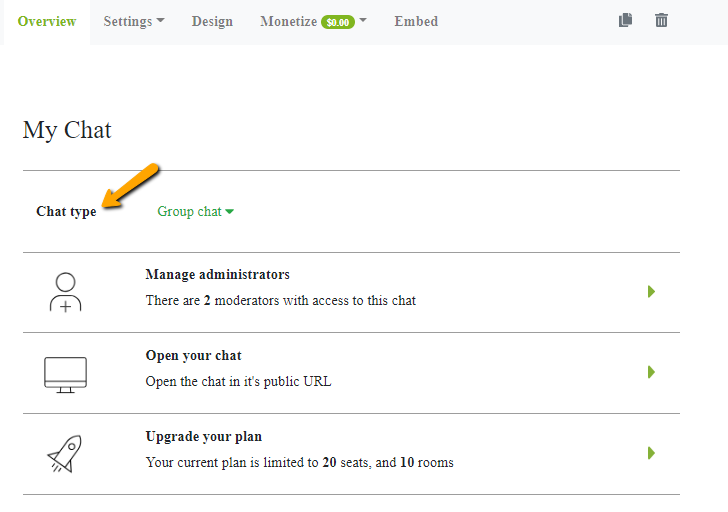Expand the Monetize menu caret

click(363, 21)
